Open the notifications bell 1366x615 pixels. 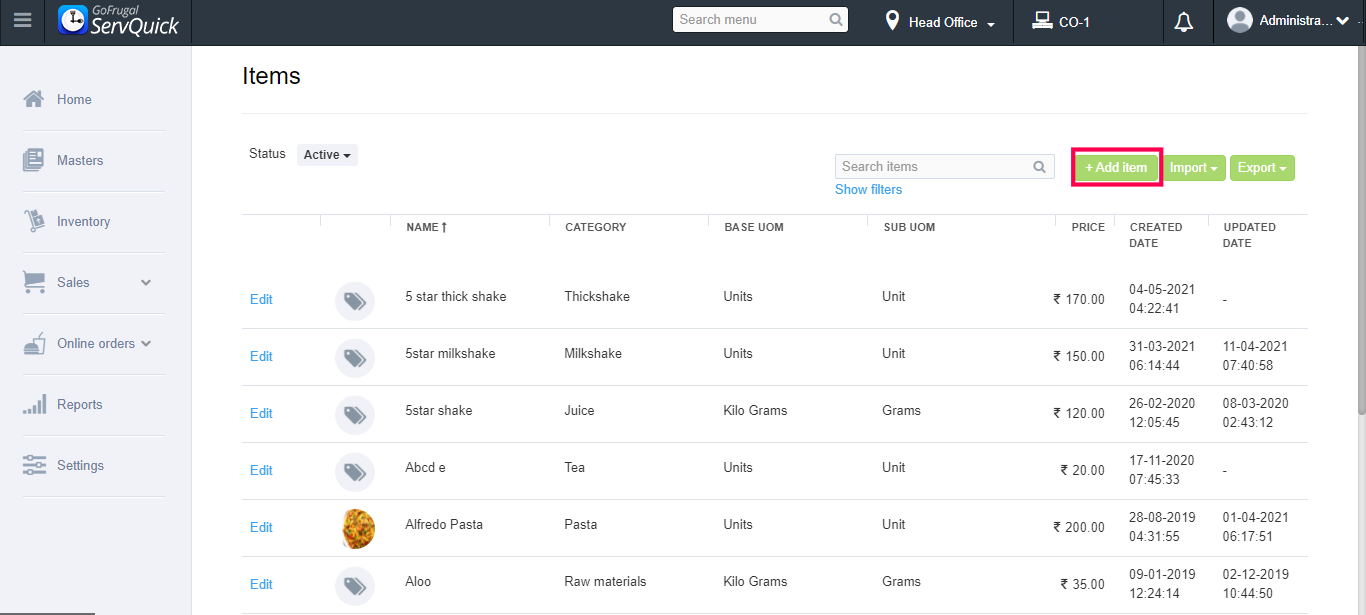[1184, 22]
